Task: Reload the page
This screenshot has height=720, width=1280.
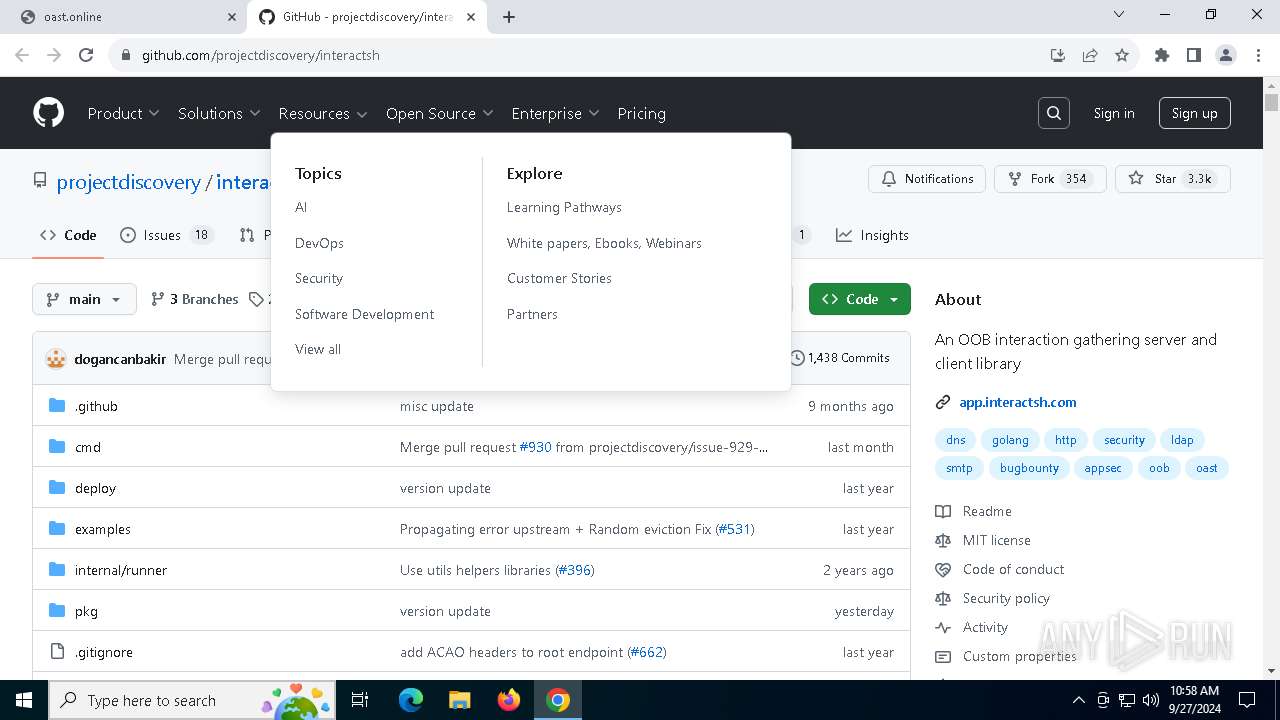Action: point(86,55)
